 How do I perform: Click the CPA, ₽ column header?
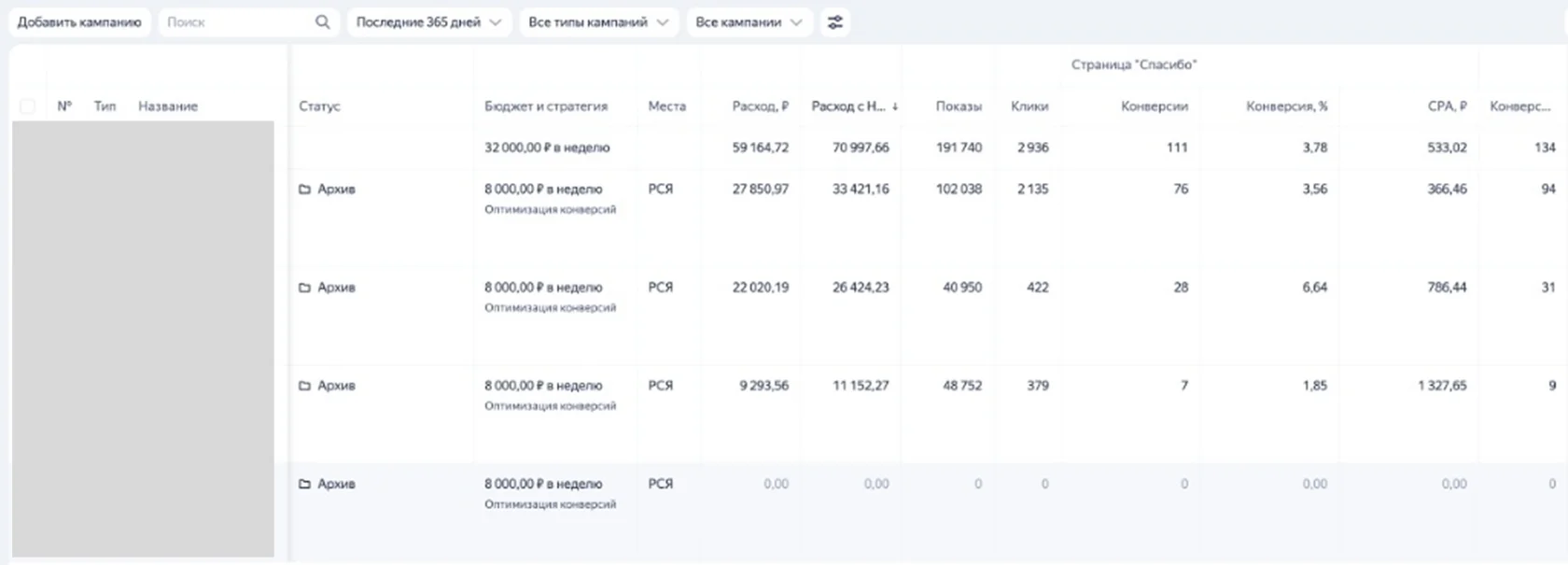(x=1447, y=106)
